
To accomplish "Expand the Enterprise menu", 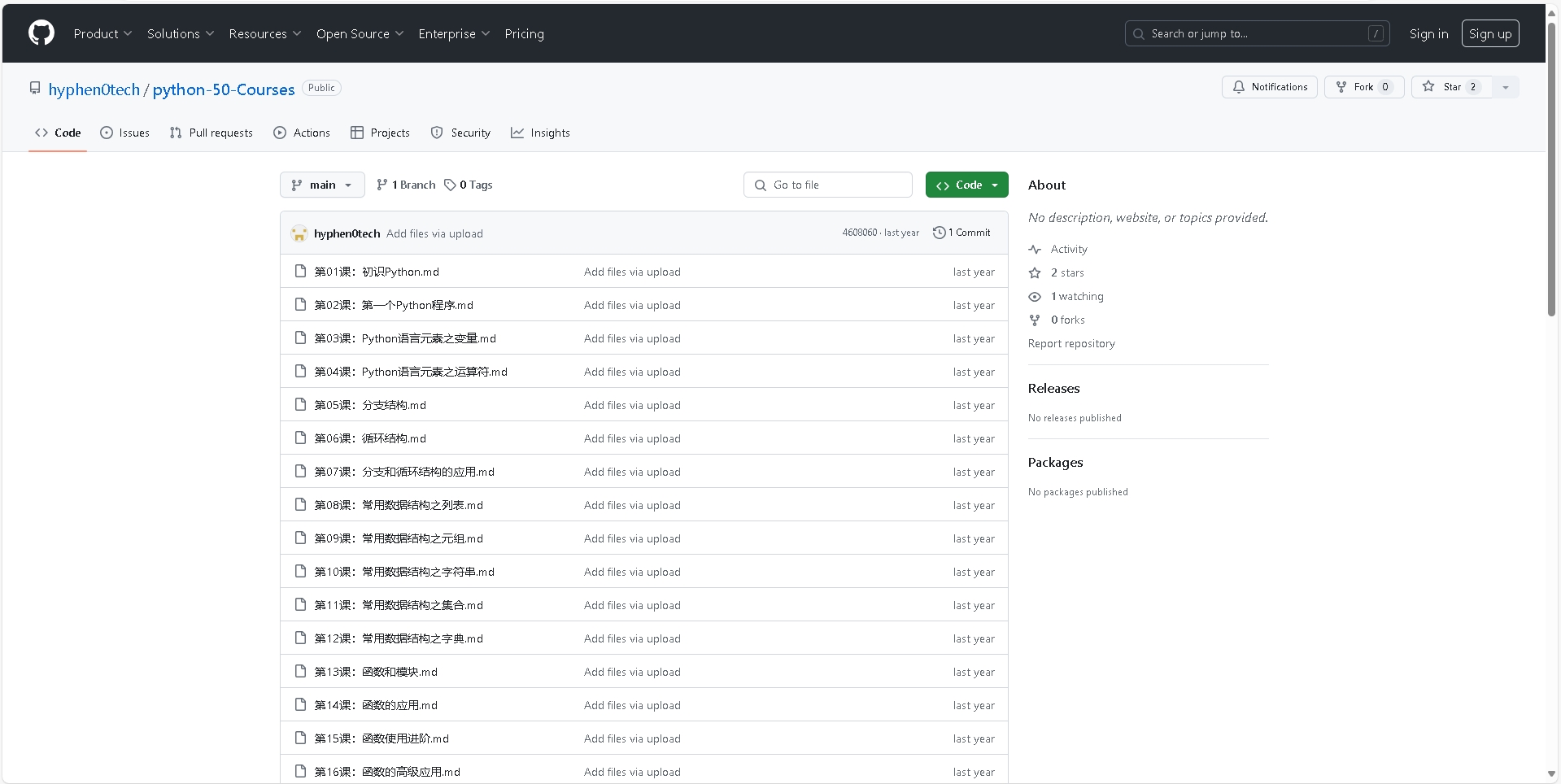I will click(454, 33).
